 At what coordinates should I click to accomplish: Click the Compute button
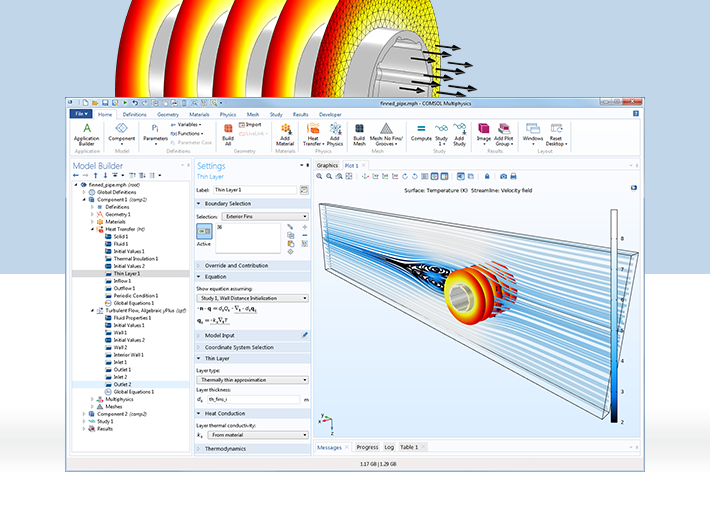[421, 132]
